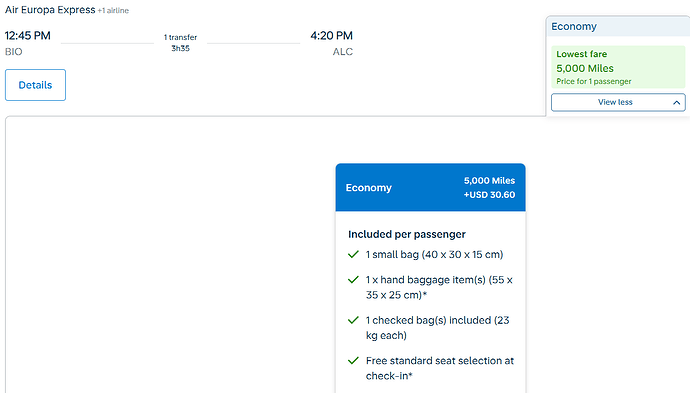Click the Air Europa Express airline name

point(50,10)
